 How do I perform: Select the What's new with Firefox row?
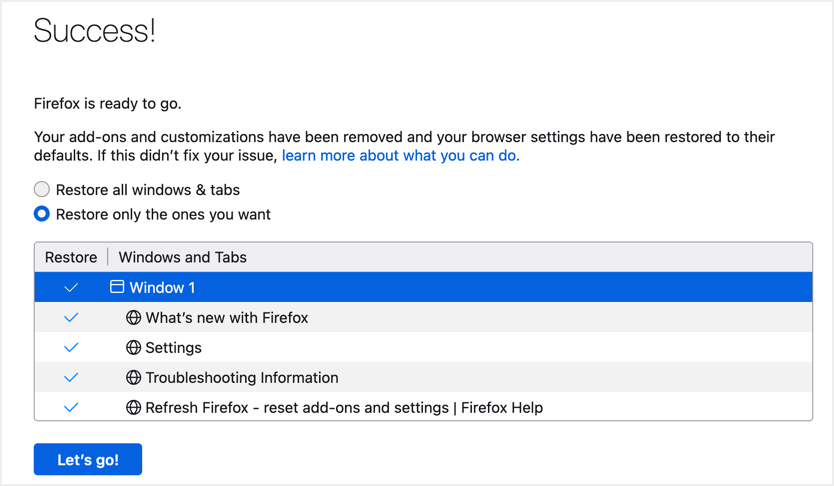227,318
